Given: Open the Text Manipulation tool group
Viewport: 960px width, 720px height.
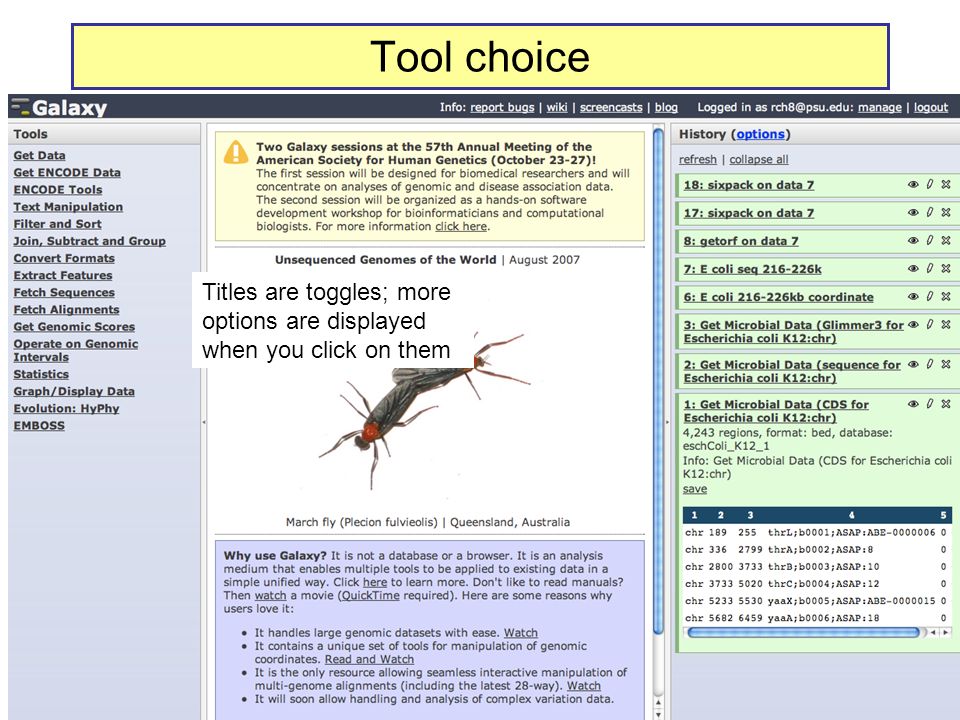Looking at the screenshot, I should tap(68, 207).
